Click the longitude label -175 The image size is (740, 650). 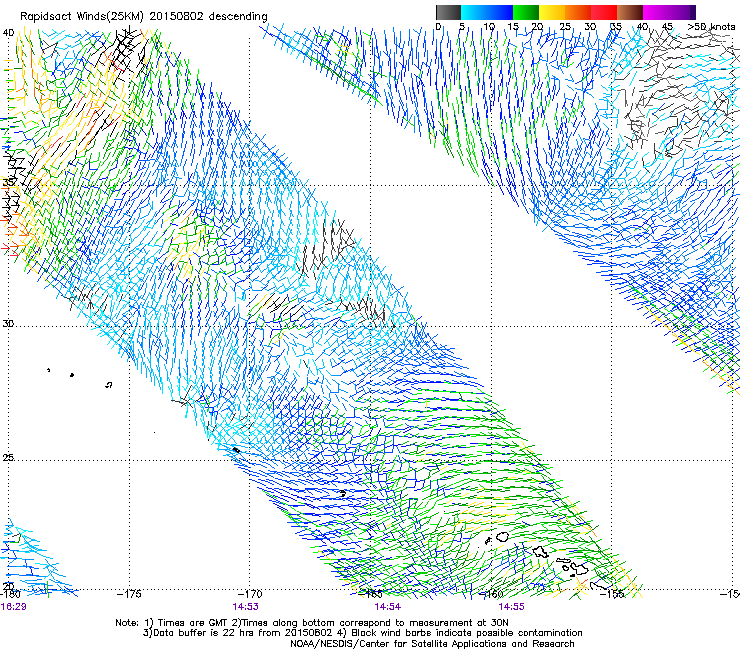(129, 594)
